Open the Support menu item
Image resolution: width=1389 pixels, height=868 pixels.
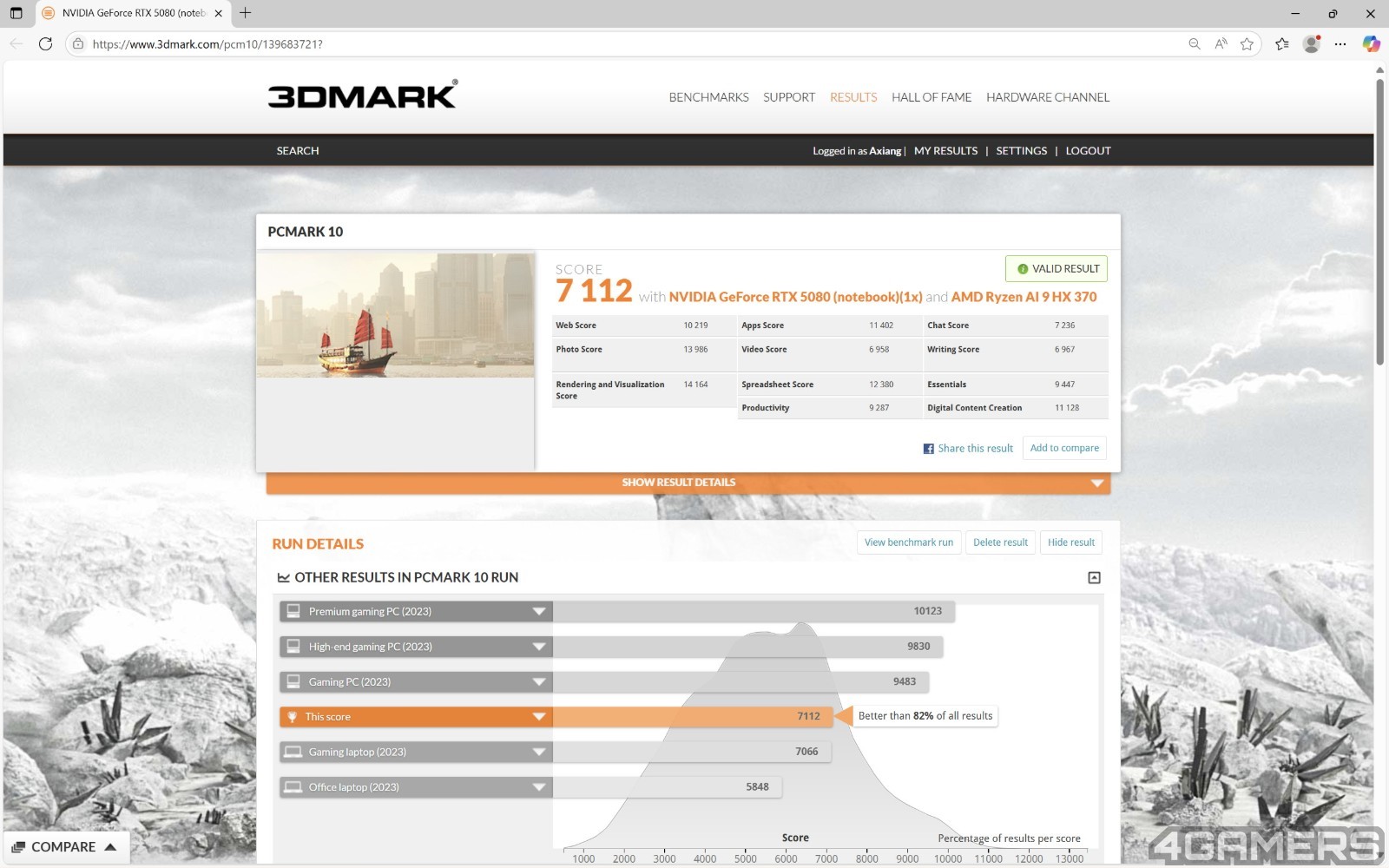789,97
